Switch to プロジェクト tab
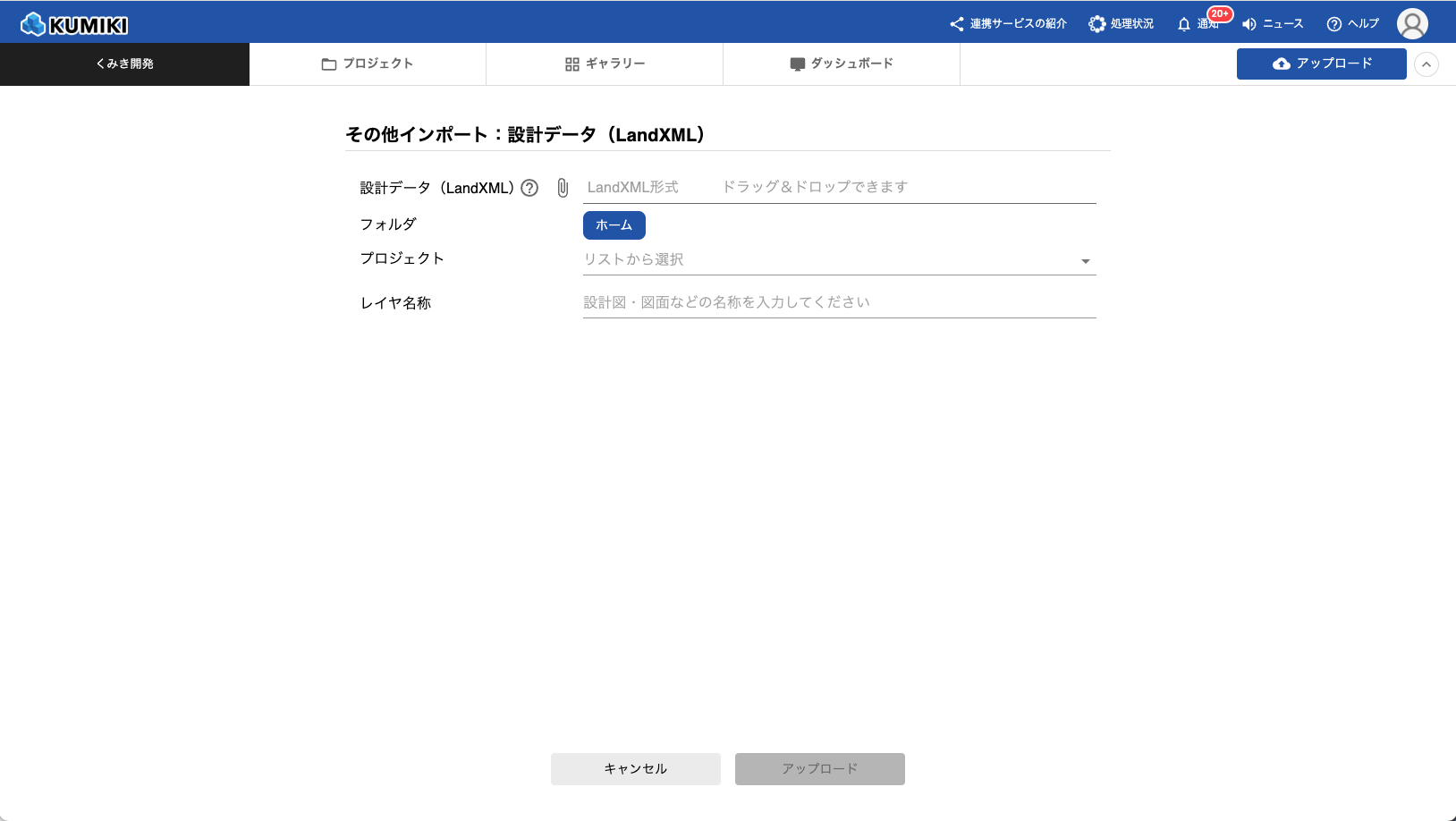This screenshot has width=1456, height=821. coord(368,64)
